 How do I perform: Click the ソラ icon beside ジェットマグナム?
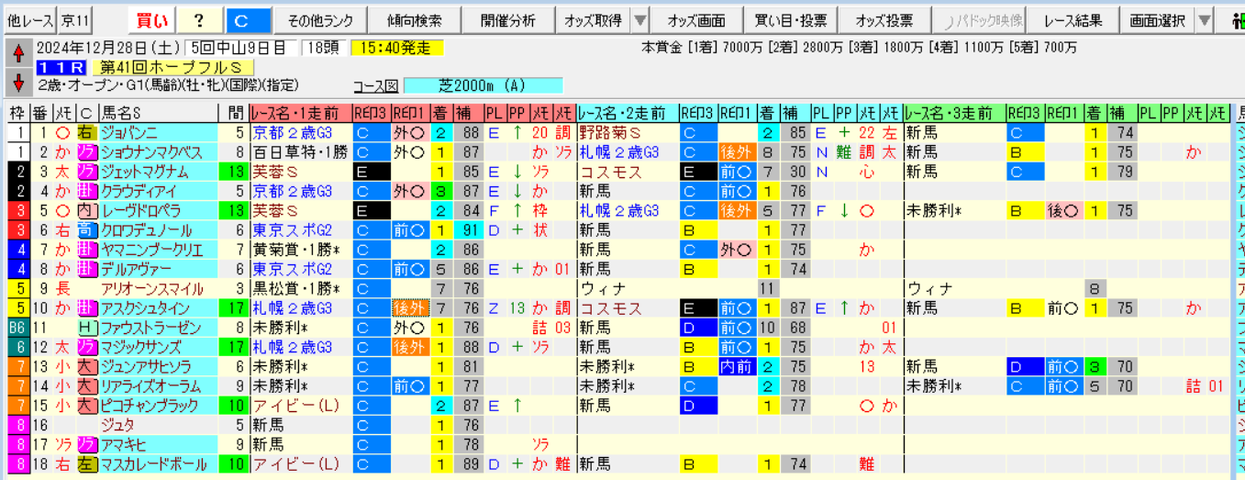coord(86,171)
